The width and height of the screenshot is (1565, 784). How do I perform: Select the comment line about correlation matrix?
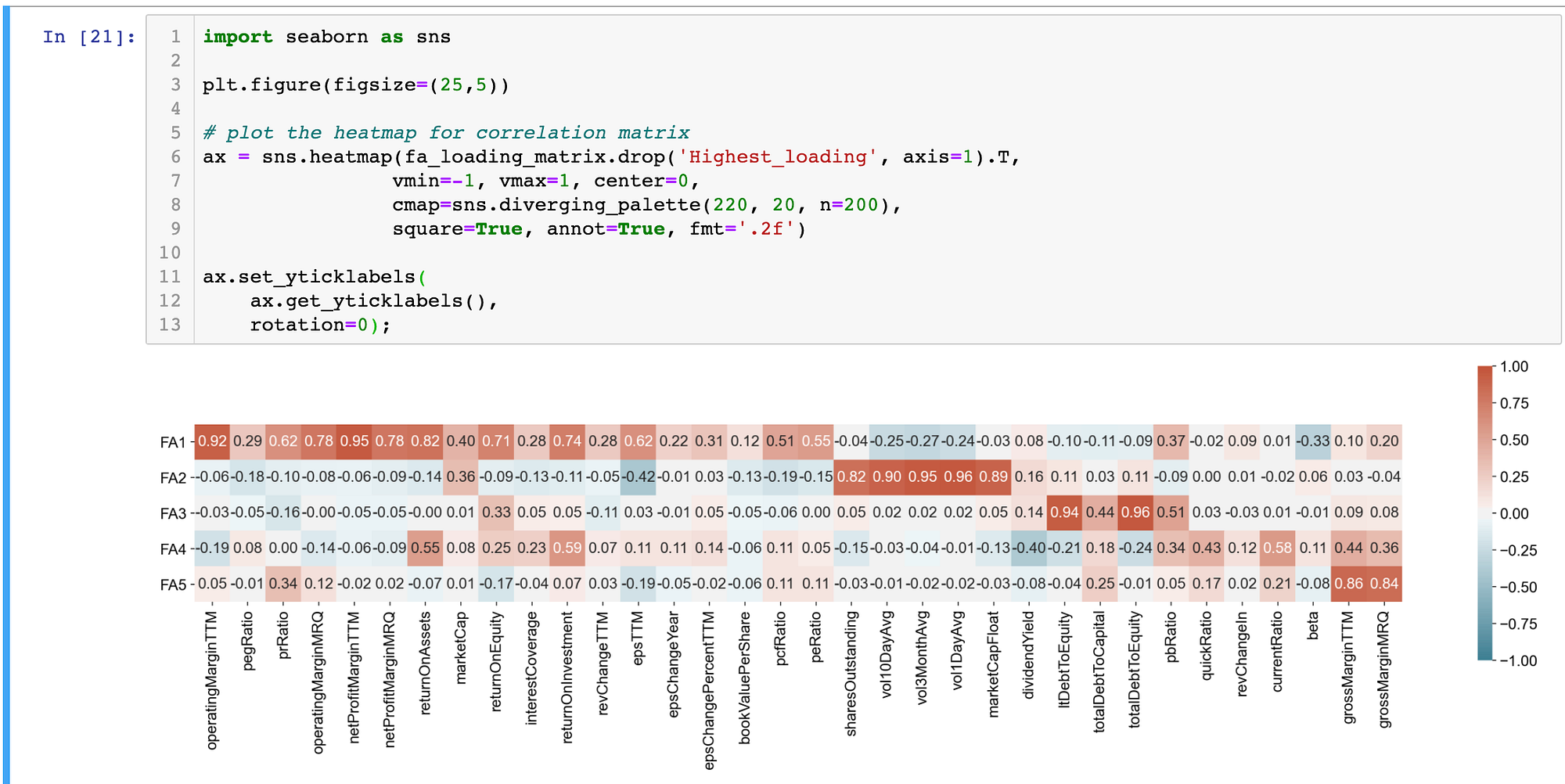446,132
